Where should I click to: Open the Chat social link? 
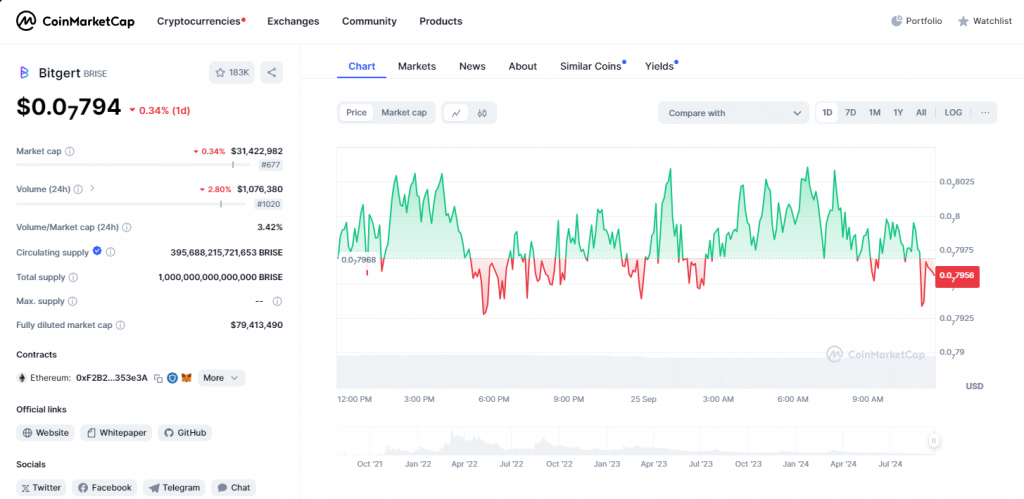(x=233, y=487)
